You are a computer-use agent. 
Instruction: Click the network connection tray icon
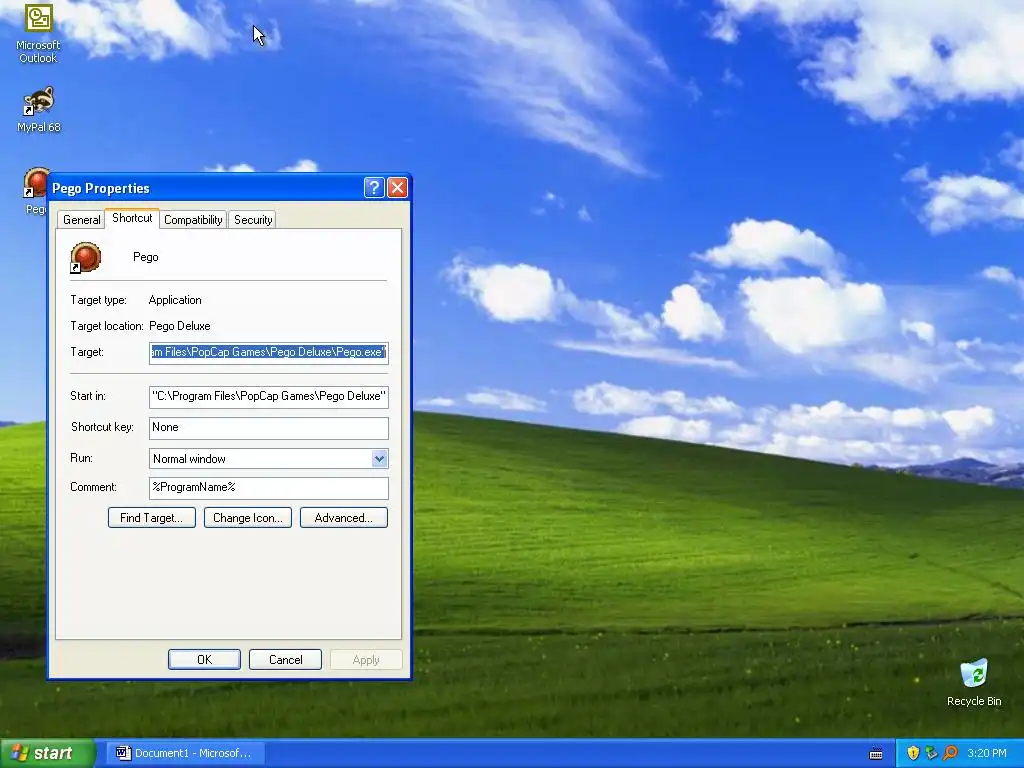pos(931,753)
